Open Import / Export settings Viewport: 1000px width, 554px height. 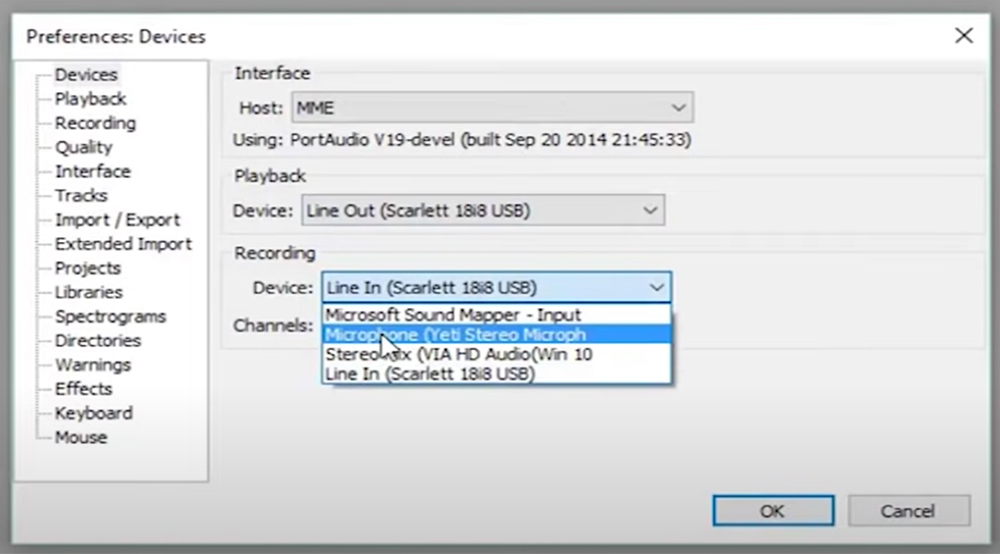117,220
